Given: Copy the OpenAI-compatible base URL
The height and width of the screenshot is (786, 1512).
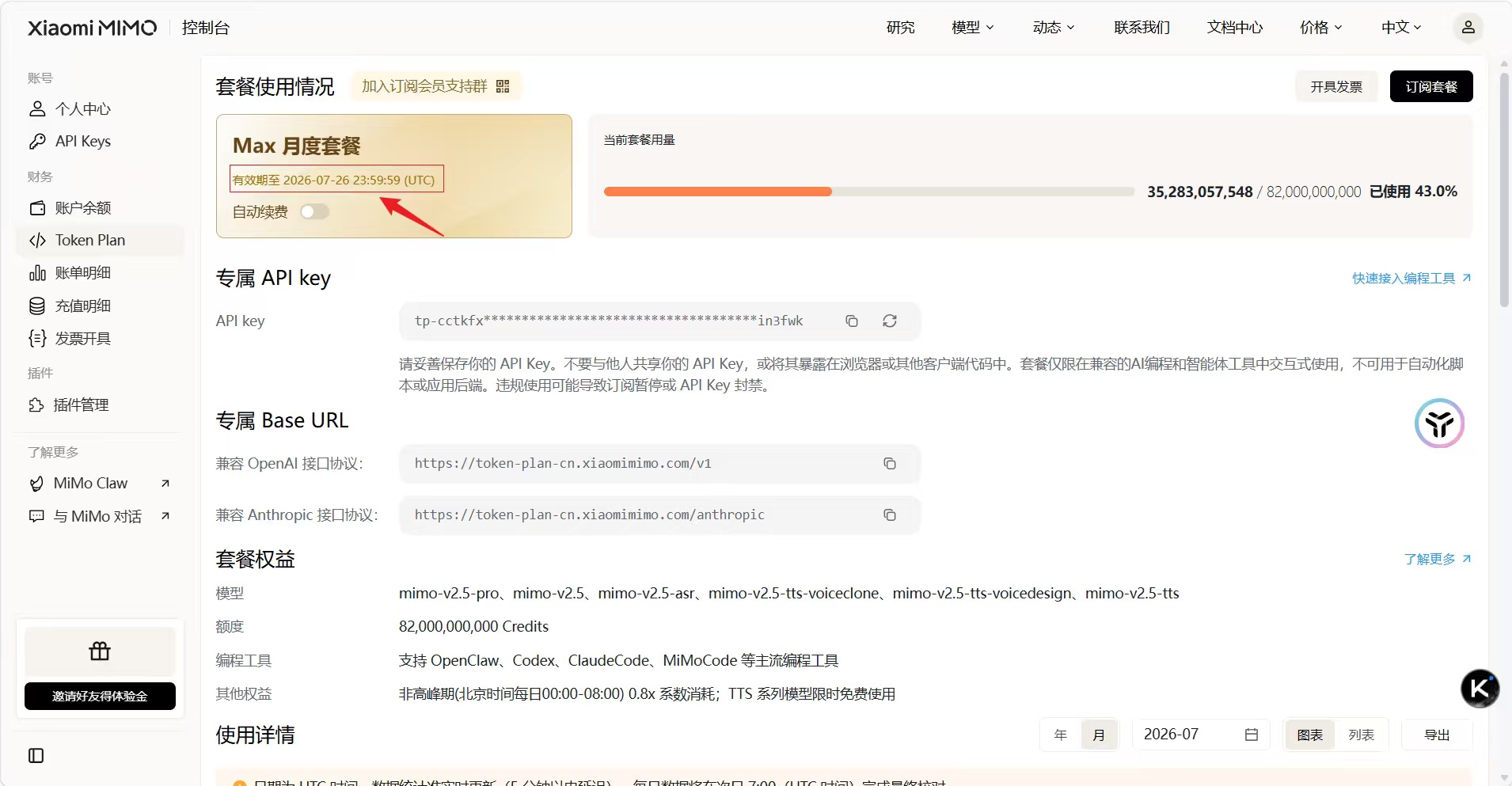Looking at the screenshot, I should [x=890, y=463].
